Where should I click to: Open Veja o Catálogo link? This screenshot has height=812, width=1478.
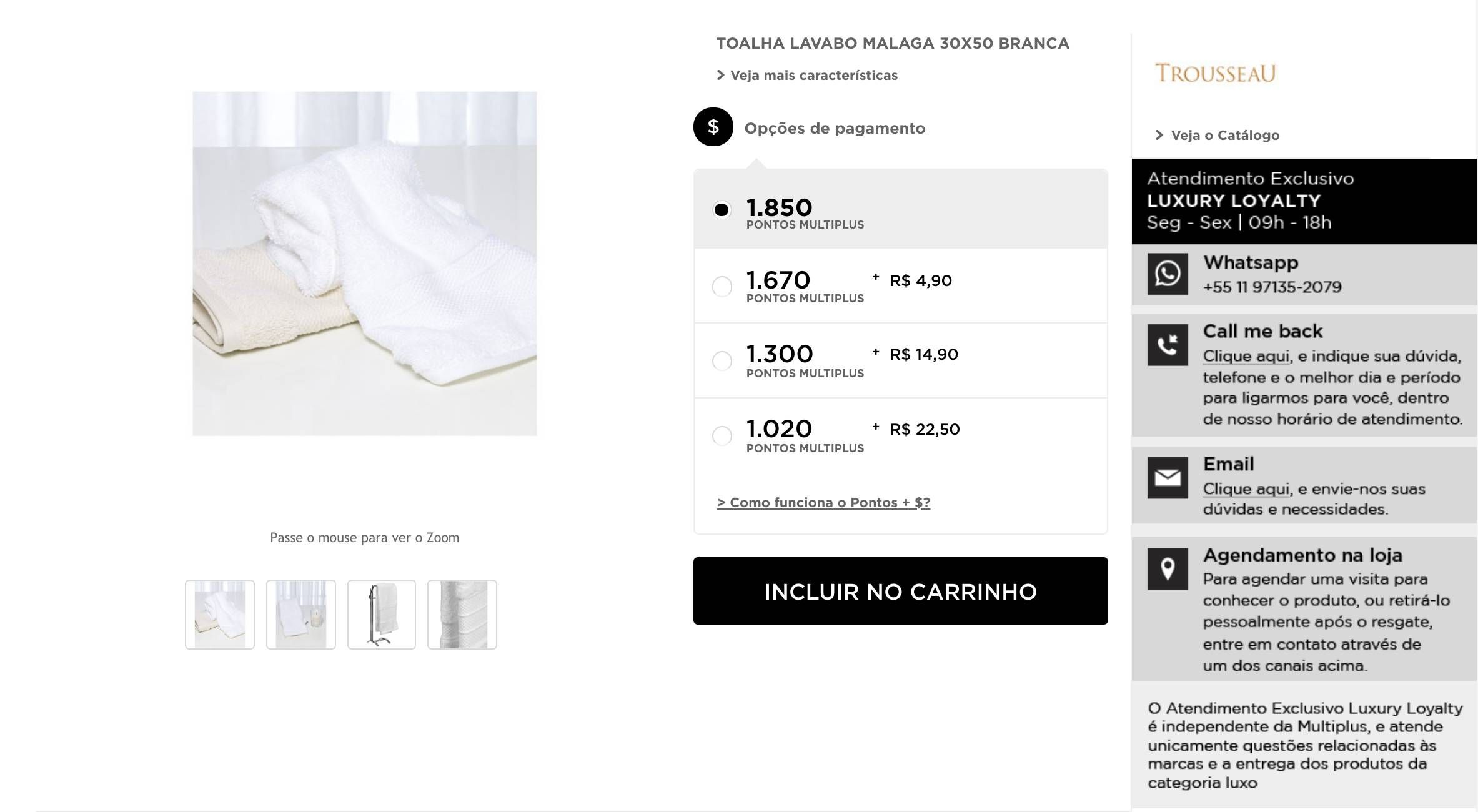click(1217, 136)
